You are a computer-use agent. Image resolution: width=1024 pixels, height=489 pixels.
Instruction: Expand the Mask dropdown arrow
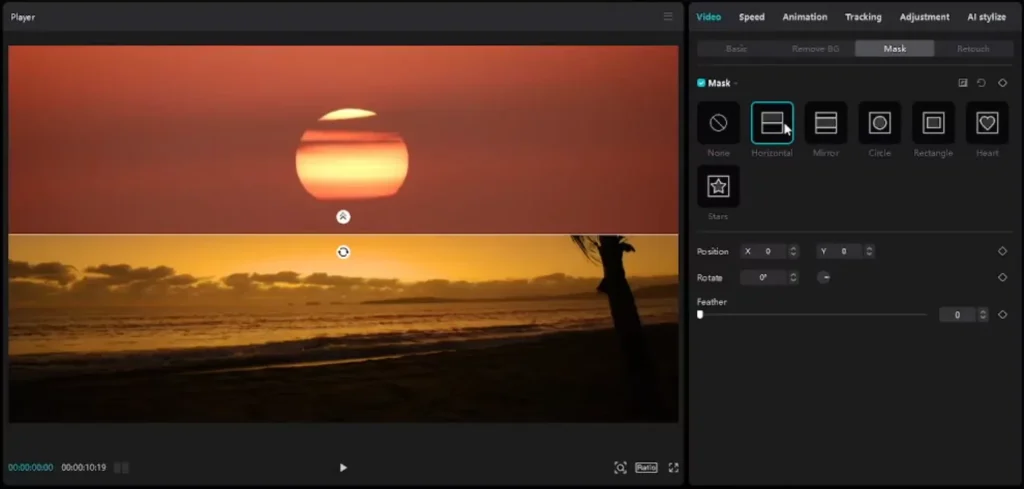735,84
